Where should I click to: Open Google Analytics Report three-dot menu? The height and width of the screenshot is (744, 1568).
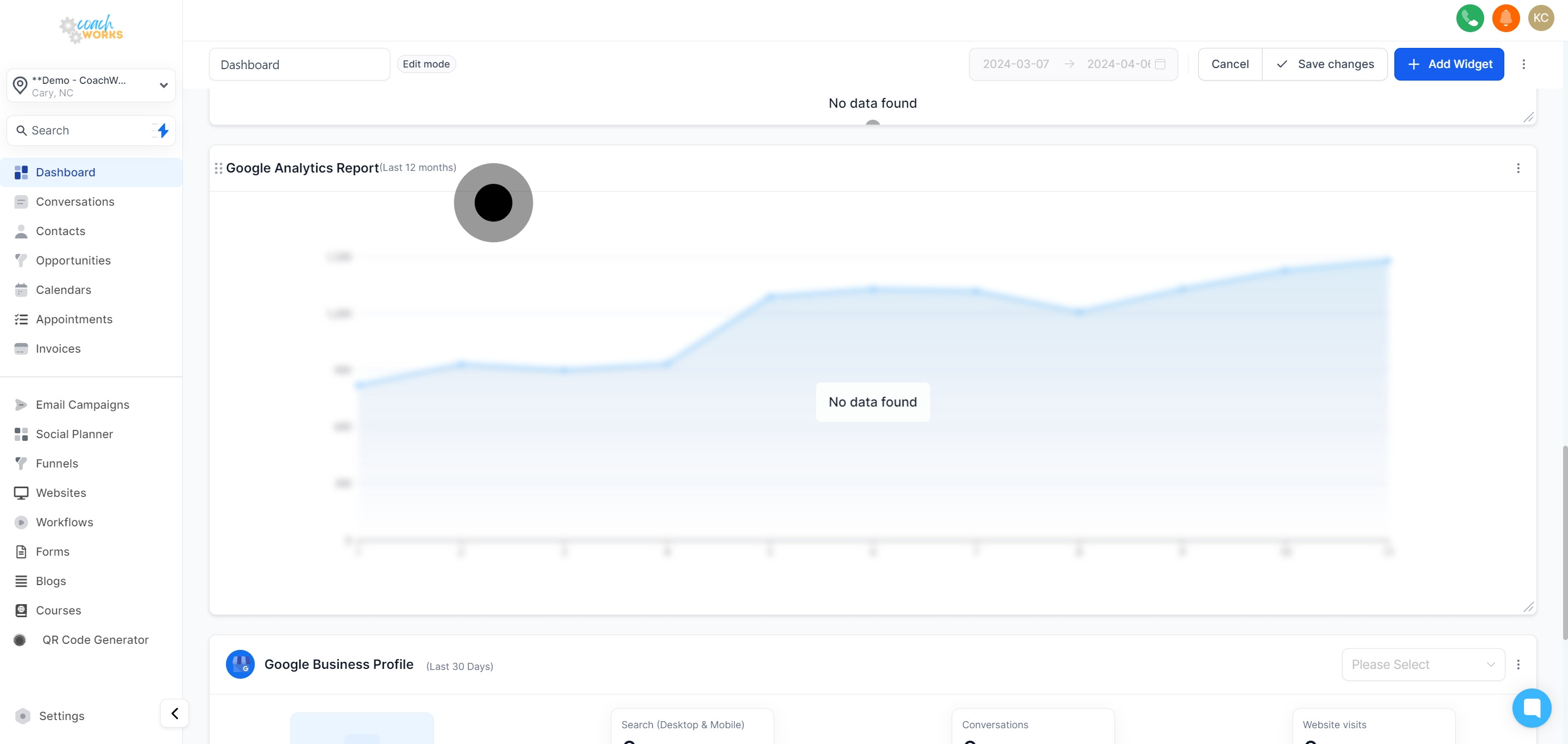point(1517,168)
